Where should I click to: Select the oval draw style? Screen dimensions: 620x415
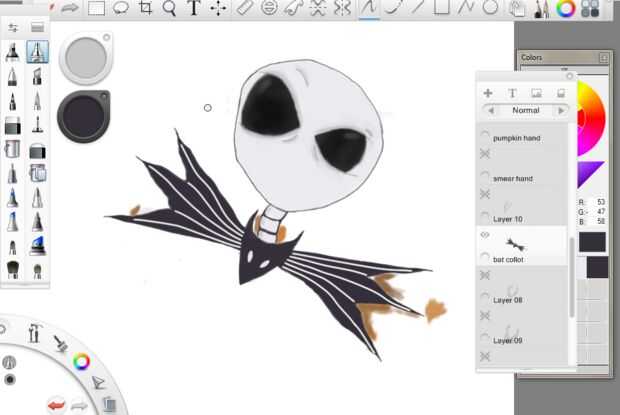tap(490, 7)
